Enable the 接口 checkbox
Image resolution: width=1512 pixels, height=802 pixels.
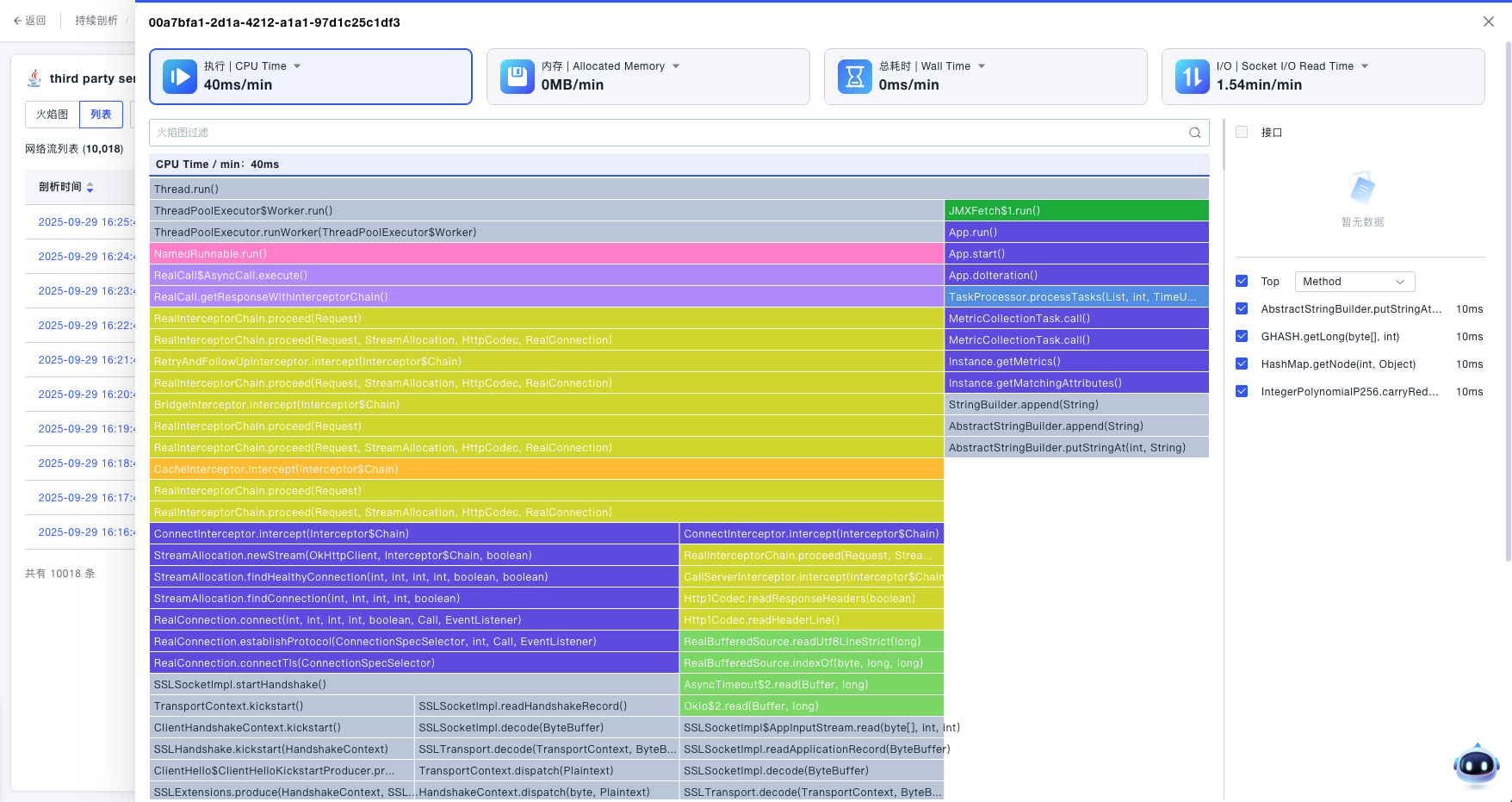coord(1242,132)
